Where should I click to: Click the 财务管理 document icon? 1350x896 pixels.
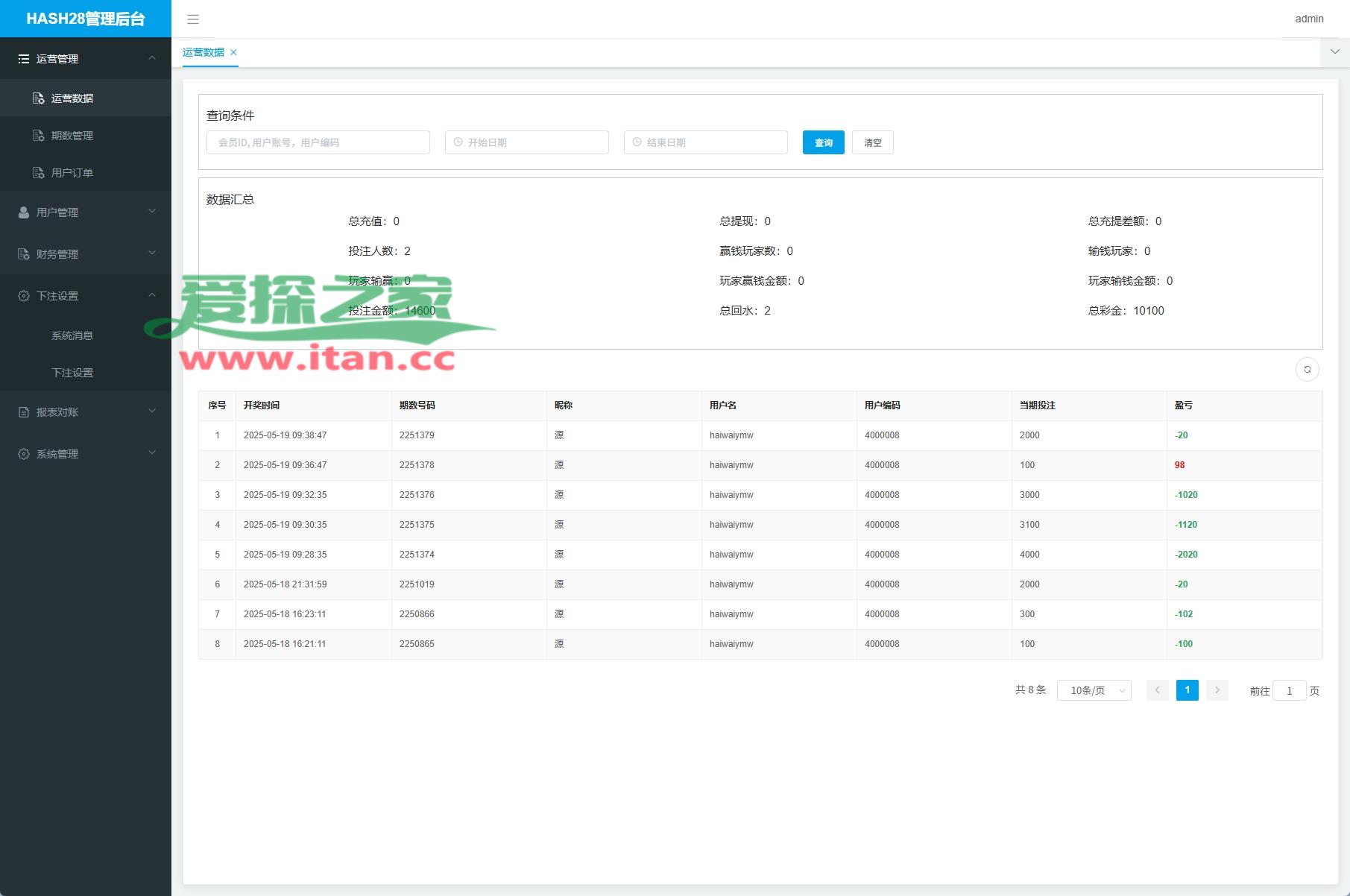(x=24, y=254)
